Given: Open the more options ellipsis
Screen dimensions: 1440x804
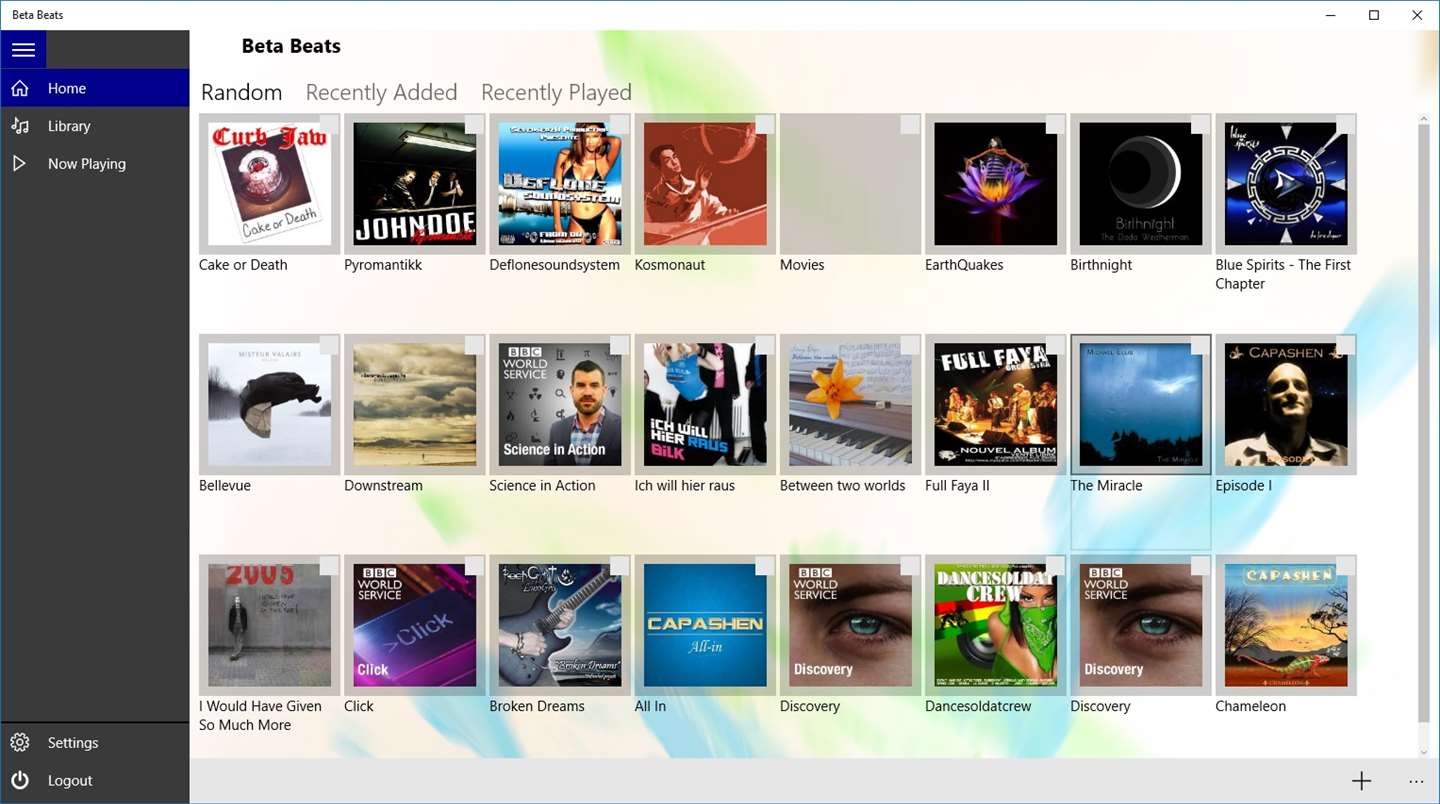Looking at the screenshot, I should pos(1416,782).
